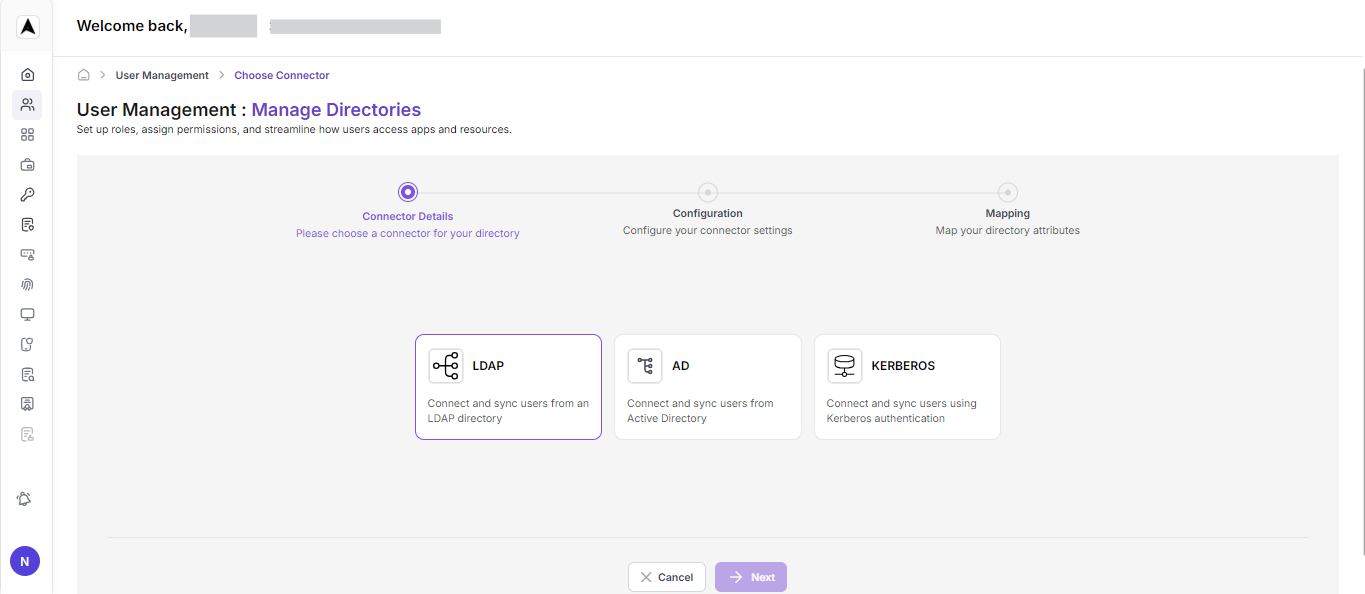
Task: Select the User Management people icon
Action: [x=27, y=104]
